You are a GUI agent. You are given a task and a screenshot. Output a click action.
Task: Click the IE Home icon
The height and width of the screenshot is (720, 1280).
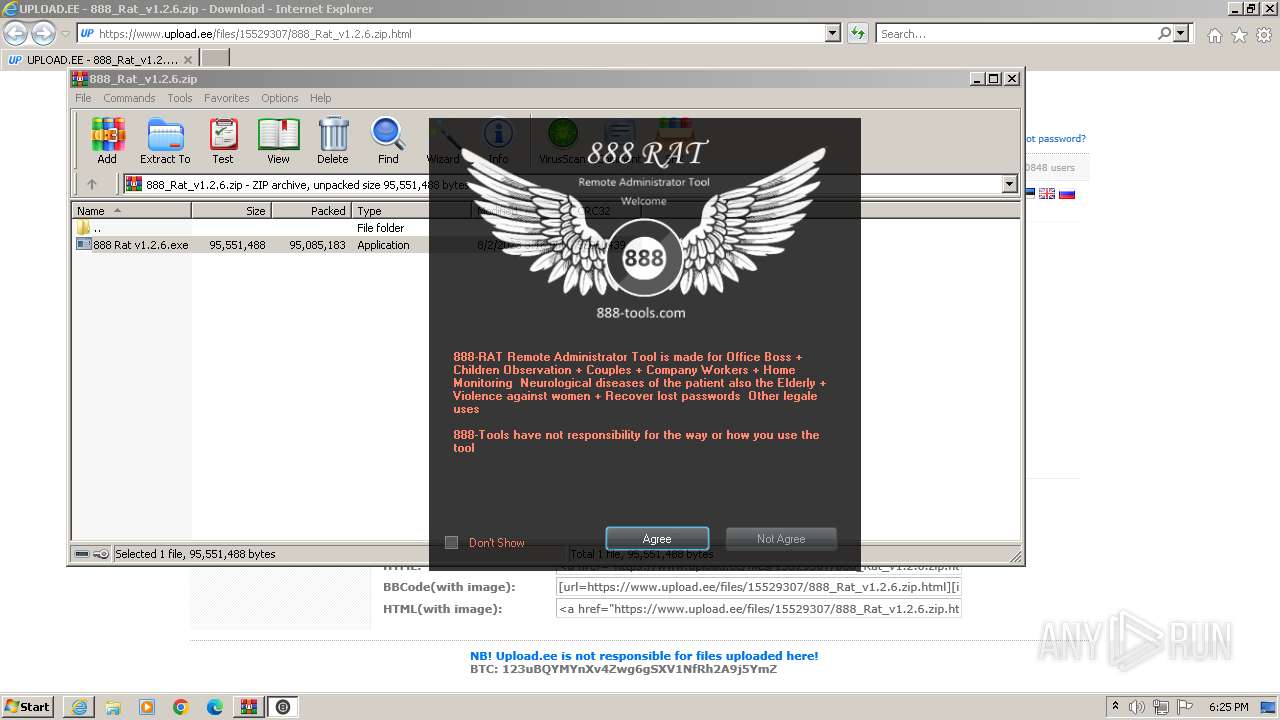coord(1214,35)
